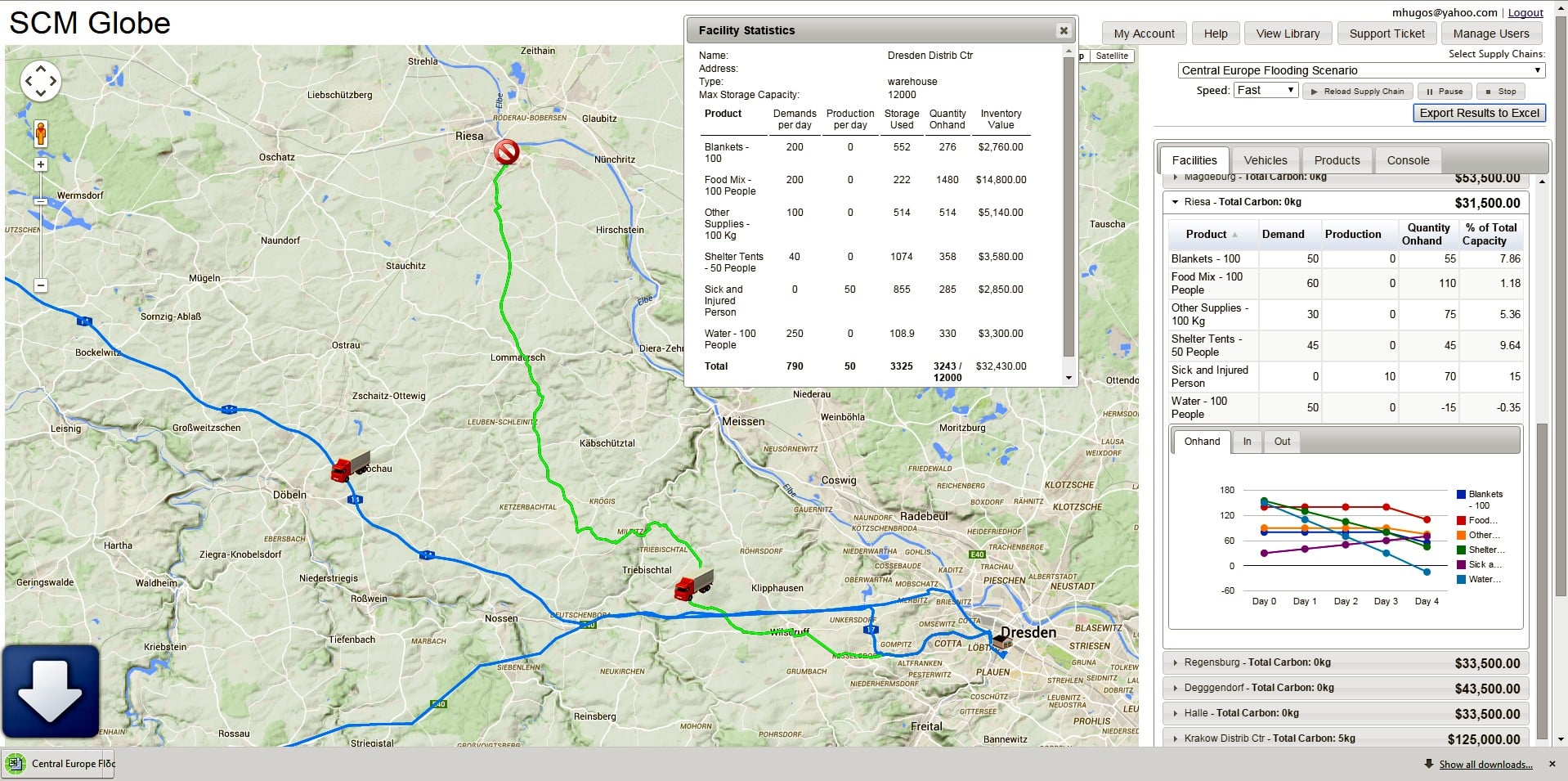1568x781 pixels.
Task: Select the In chart tab
Action: (x=1248, y=442)
